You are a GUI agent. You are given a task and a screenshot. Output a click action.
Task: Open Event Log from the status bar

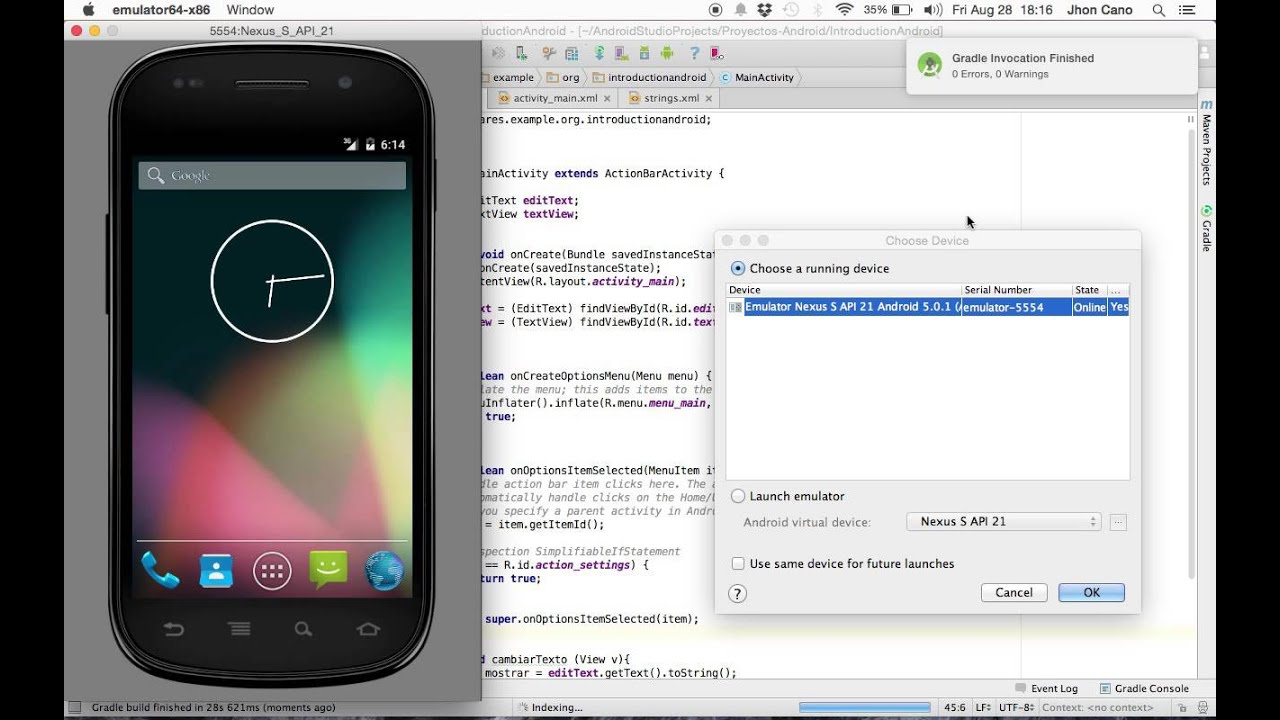1046,688
